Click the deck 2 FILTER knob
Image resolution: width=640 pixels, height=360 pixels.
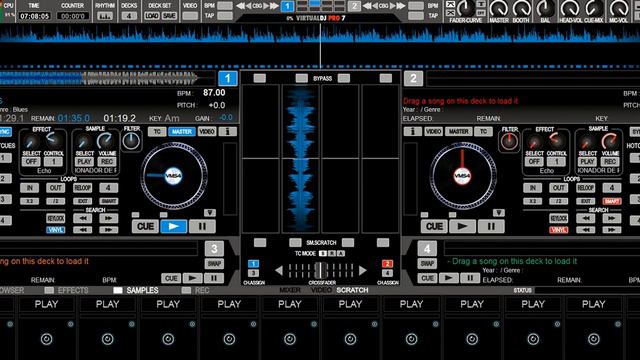509,141
